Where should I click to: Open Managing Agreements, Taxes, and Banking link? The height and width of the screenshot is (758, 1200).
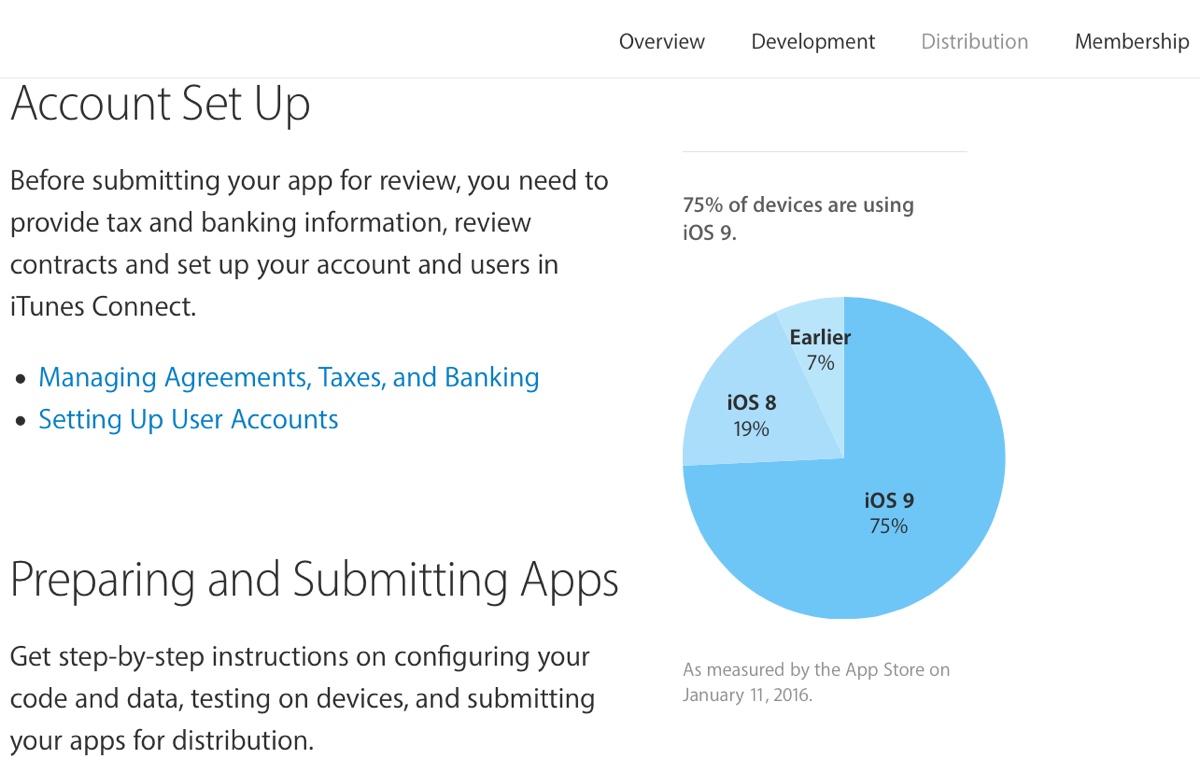pos(288,378)
